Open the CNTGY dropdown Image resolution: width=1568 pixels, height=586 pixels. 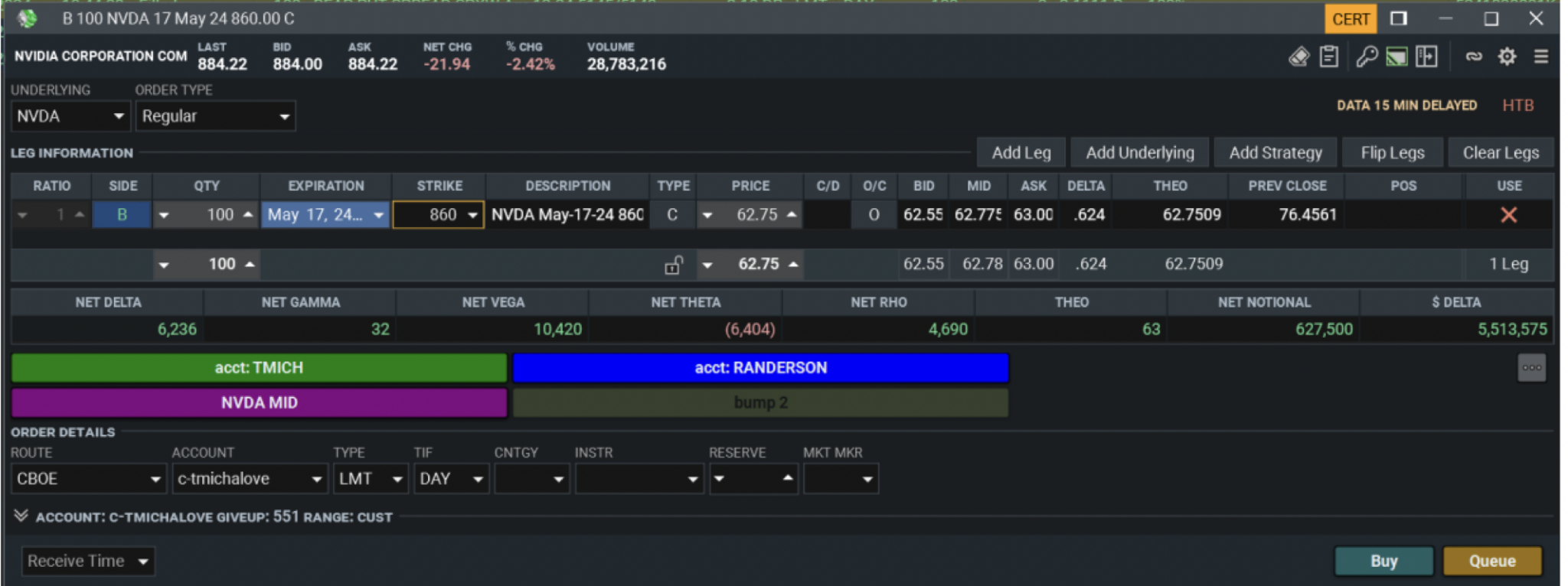coord(531,479)
